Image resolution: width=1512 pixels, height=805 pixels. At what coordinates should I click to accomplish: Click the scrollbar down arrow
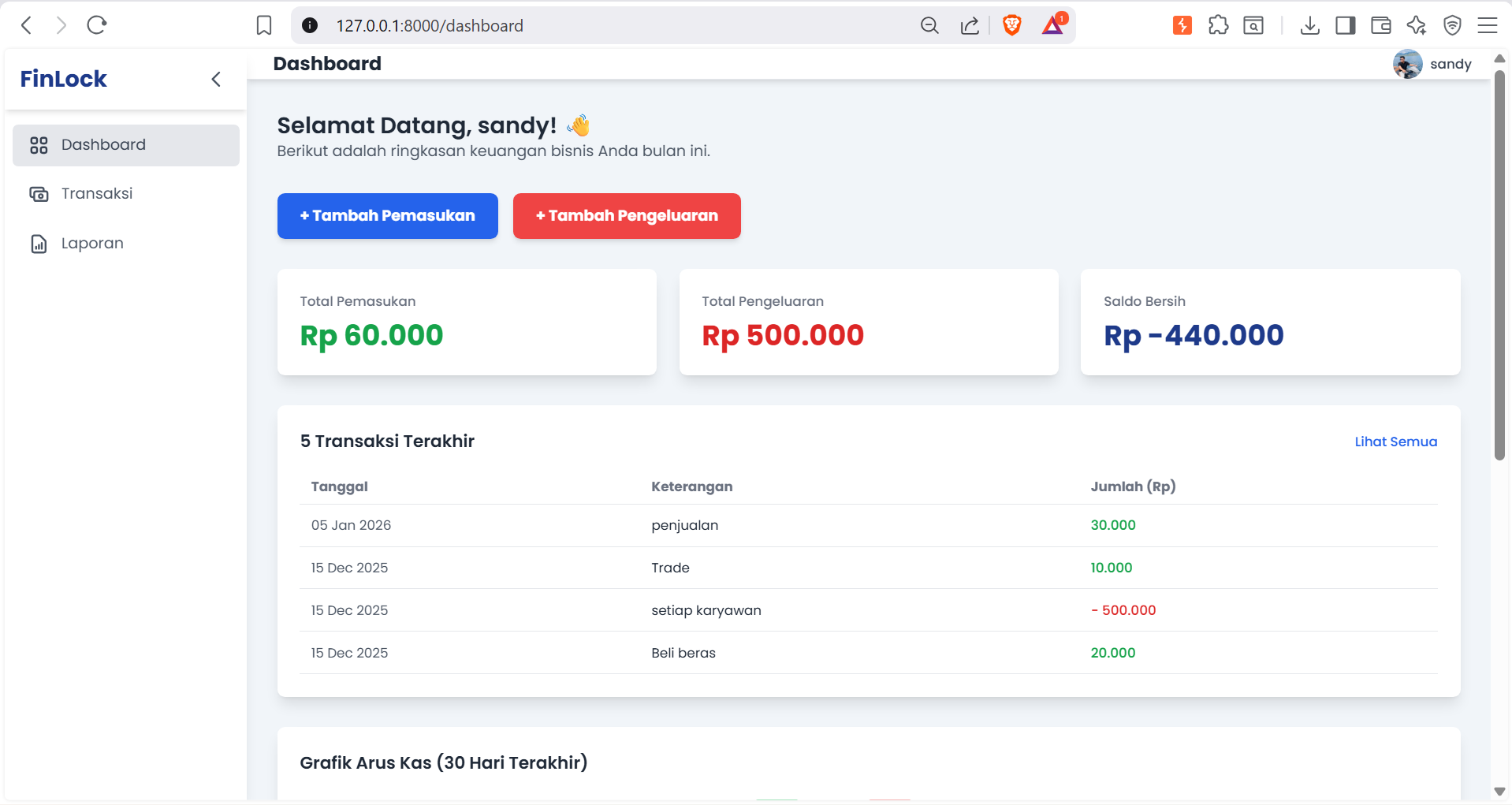point(1499,792)
